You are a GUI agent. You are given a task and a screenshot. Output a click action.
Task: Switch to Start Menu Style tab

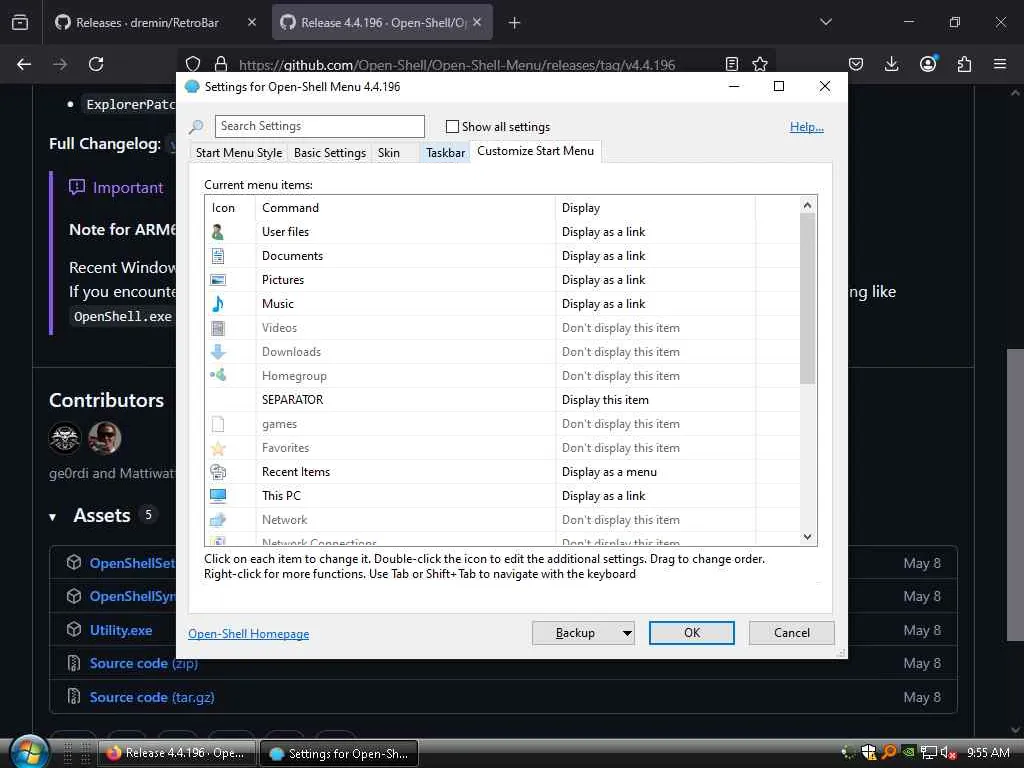(x=239, y=153)
